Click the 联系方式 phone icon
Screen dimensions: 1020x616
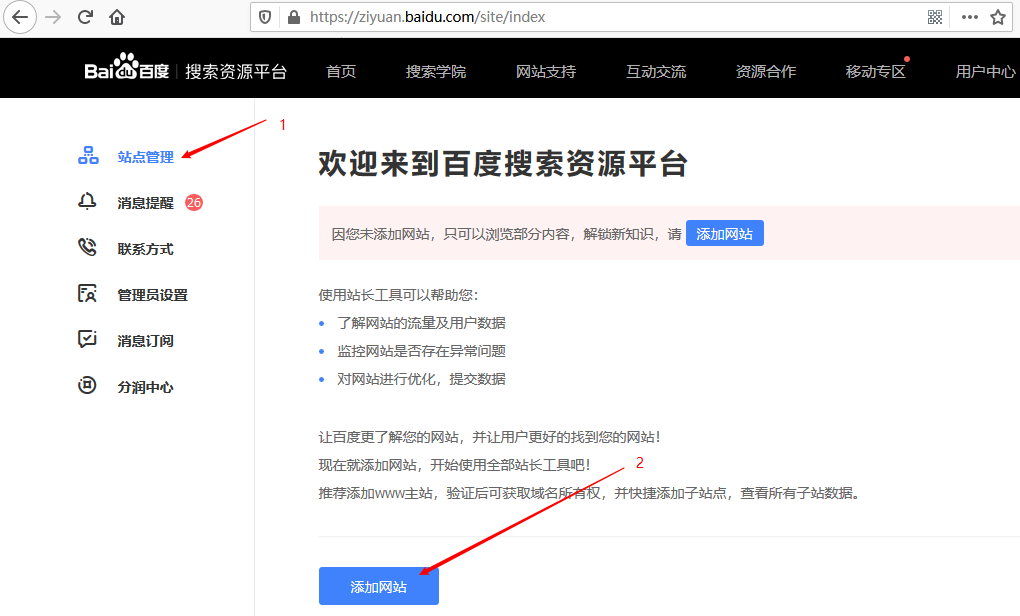coord(87,247)
